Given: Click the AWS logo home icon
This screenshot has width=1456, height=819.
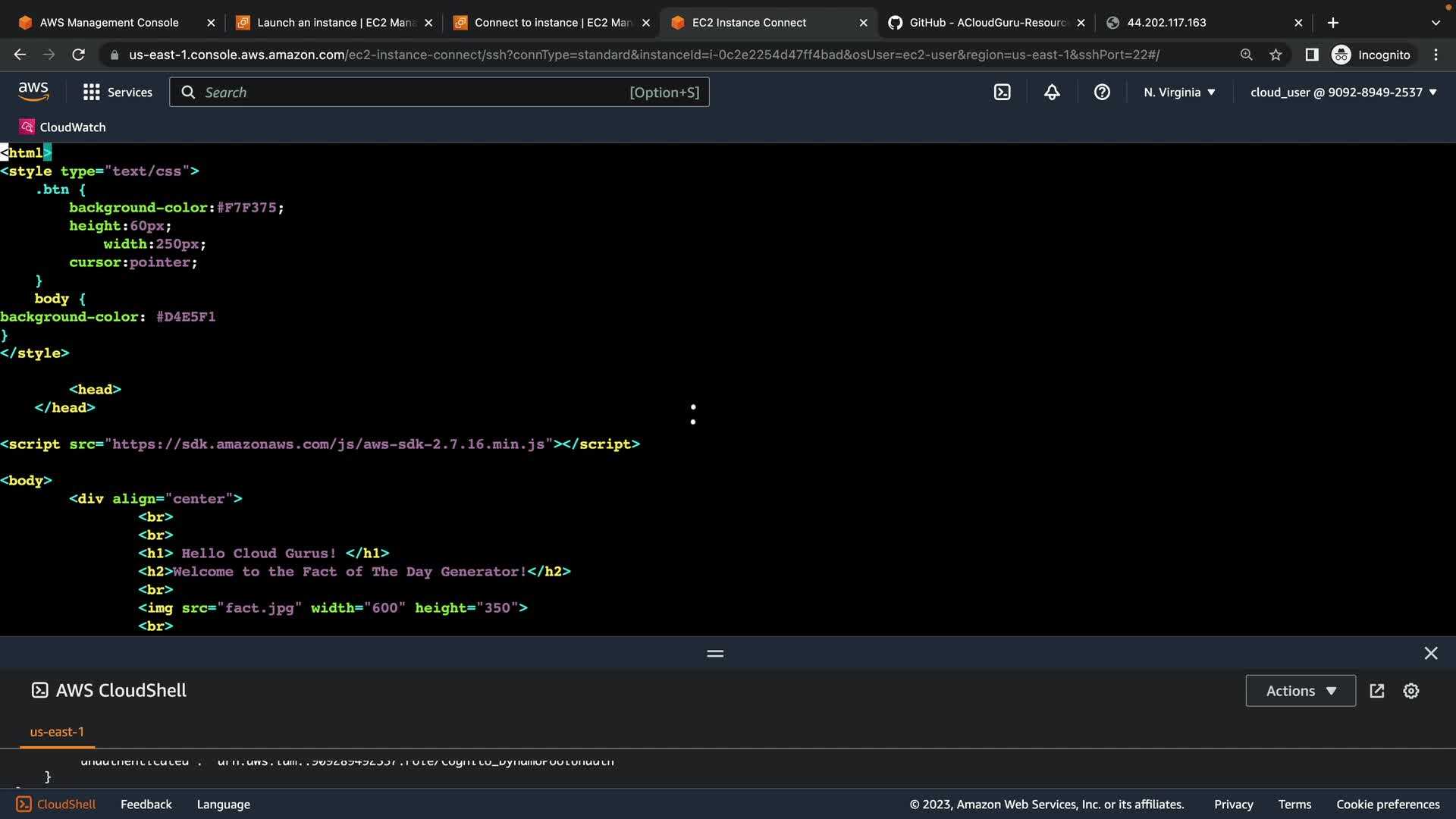Looking at the screenshot, I should point(33,92).
